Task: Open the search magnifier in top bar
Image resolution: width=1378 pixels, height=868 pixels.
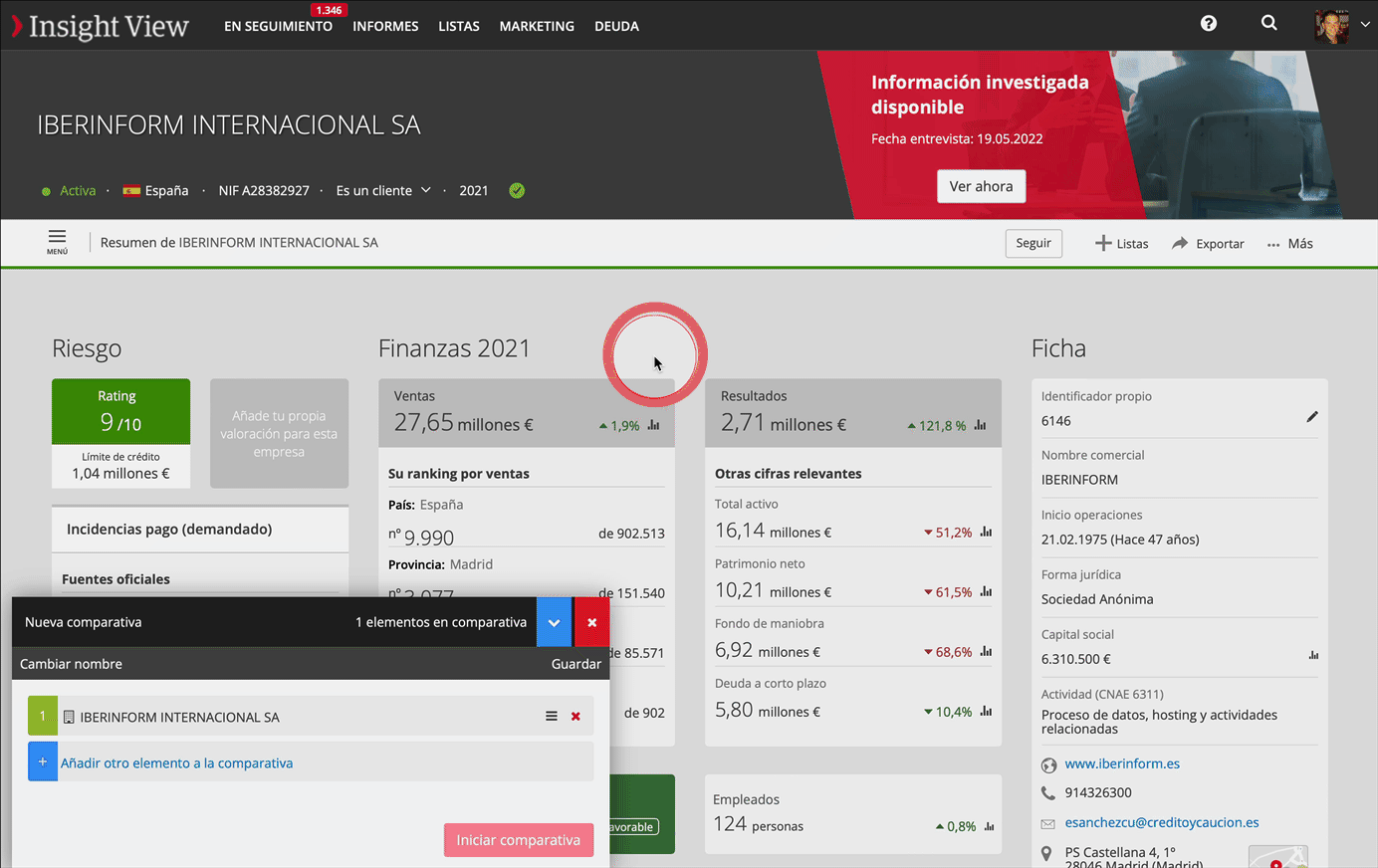Action: pyautogui.click(x=1268, y=23)
